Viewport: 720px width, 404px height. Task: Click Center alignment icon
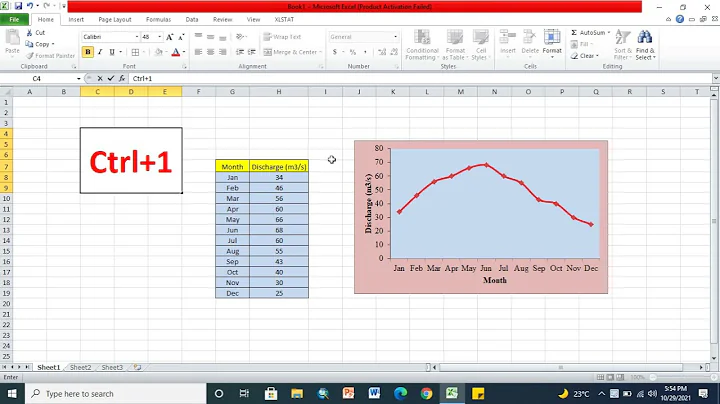click(210, 52)
